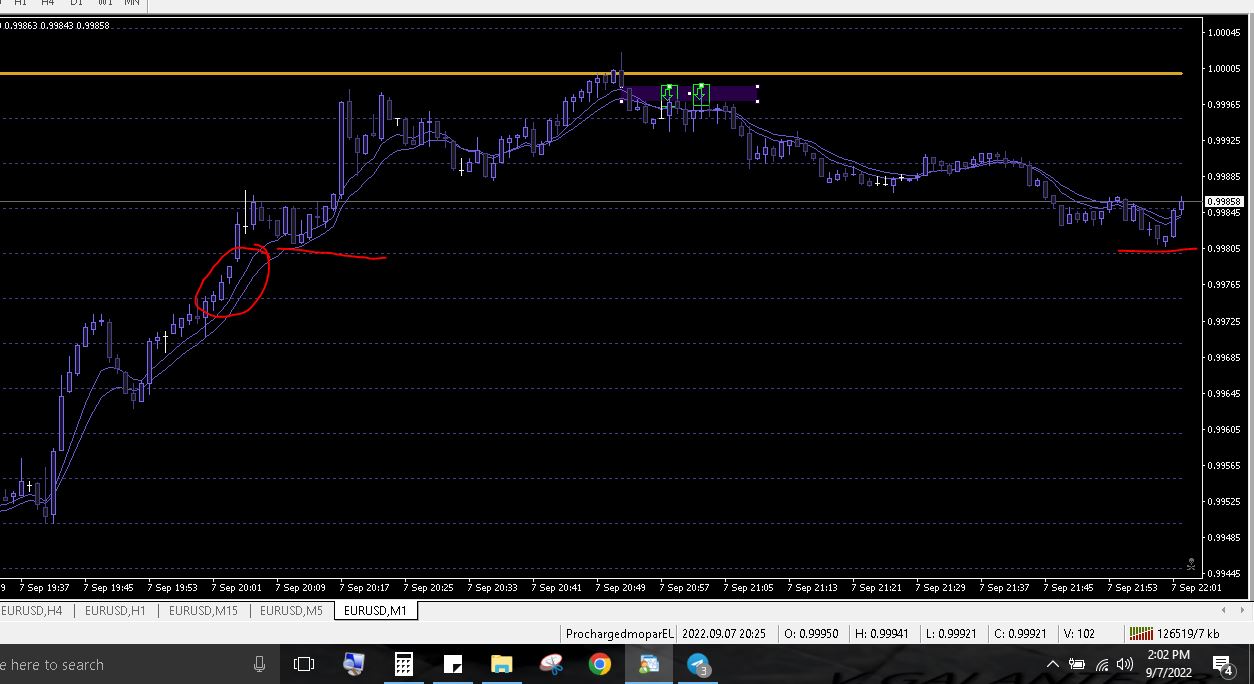The image size is (1254, 684).
Task: Click the V: 102 volume status entry
Action: coord(1080,634)
